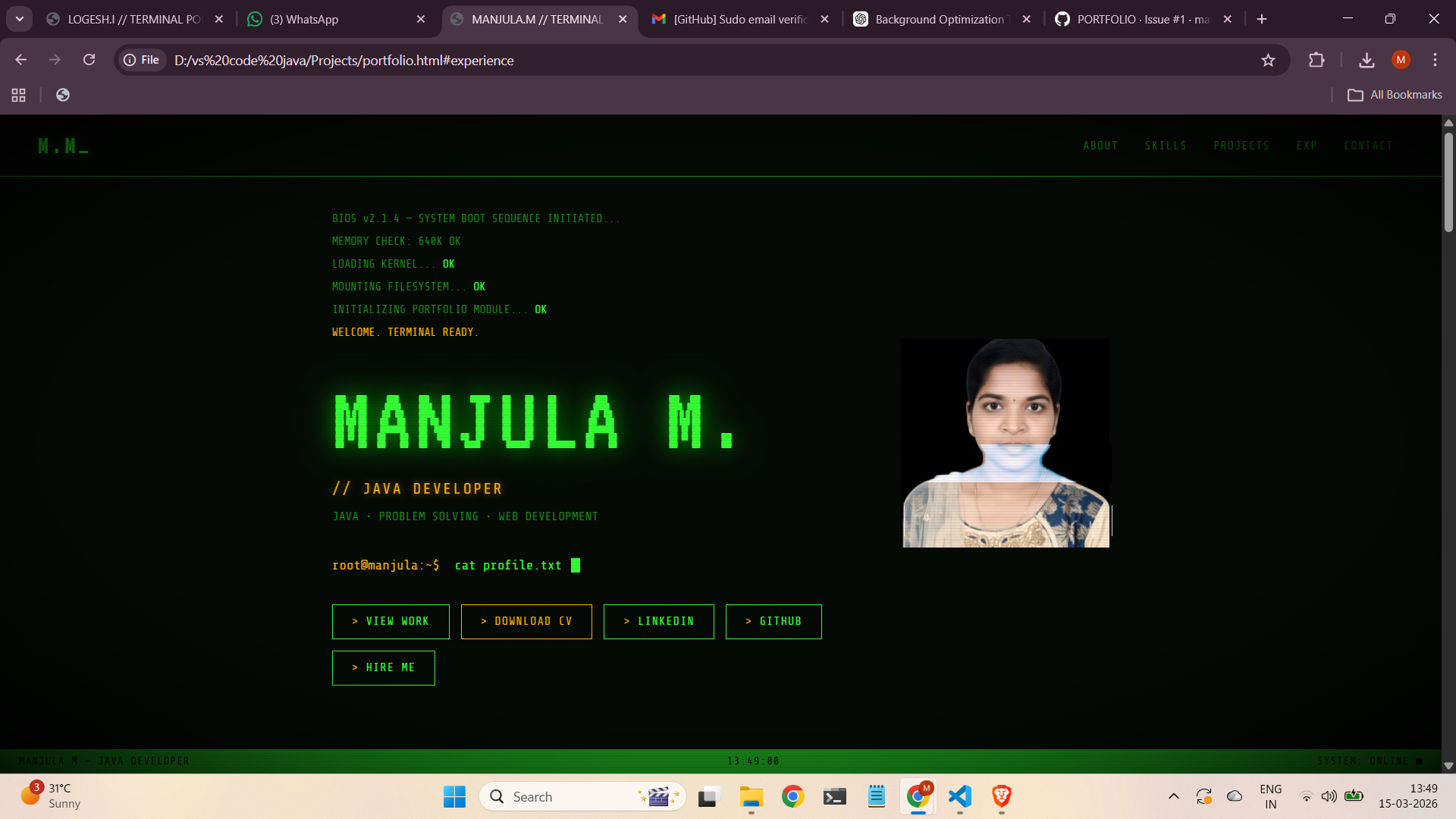Open the LINKEDIN button
1456x819 pixels.
[659, 622]
